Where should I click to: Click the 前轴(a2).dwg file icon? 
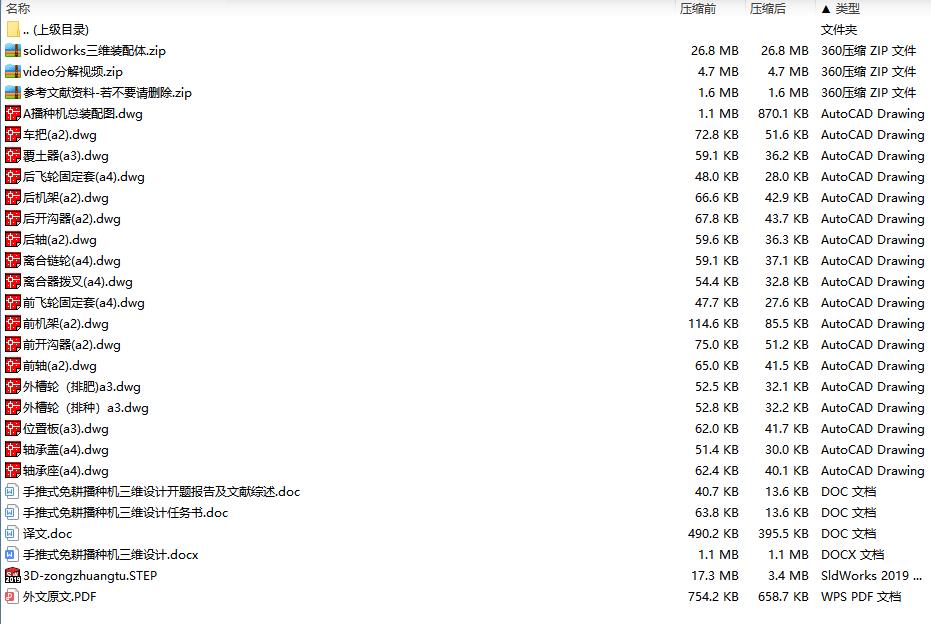click(x=13, y=366)
